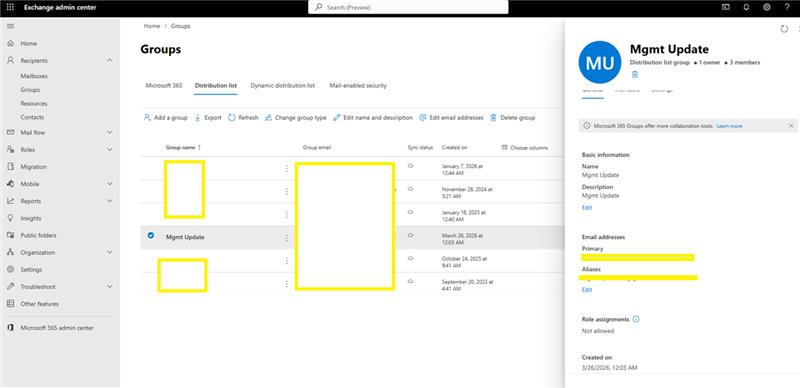The height and width of the screenshot is (388, 800).
Task: Click Created on column header
Action: pos(455,148)
